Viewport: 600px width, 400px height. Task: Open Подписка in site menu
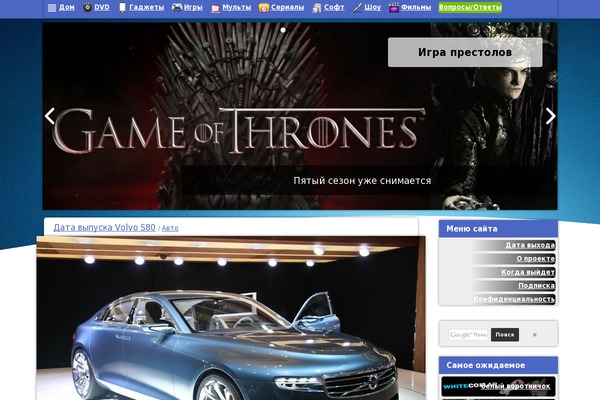coord(536,286)
